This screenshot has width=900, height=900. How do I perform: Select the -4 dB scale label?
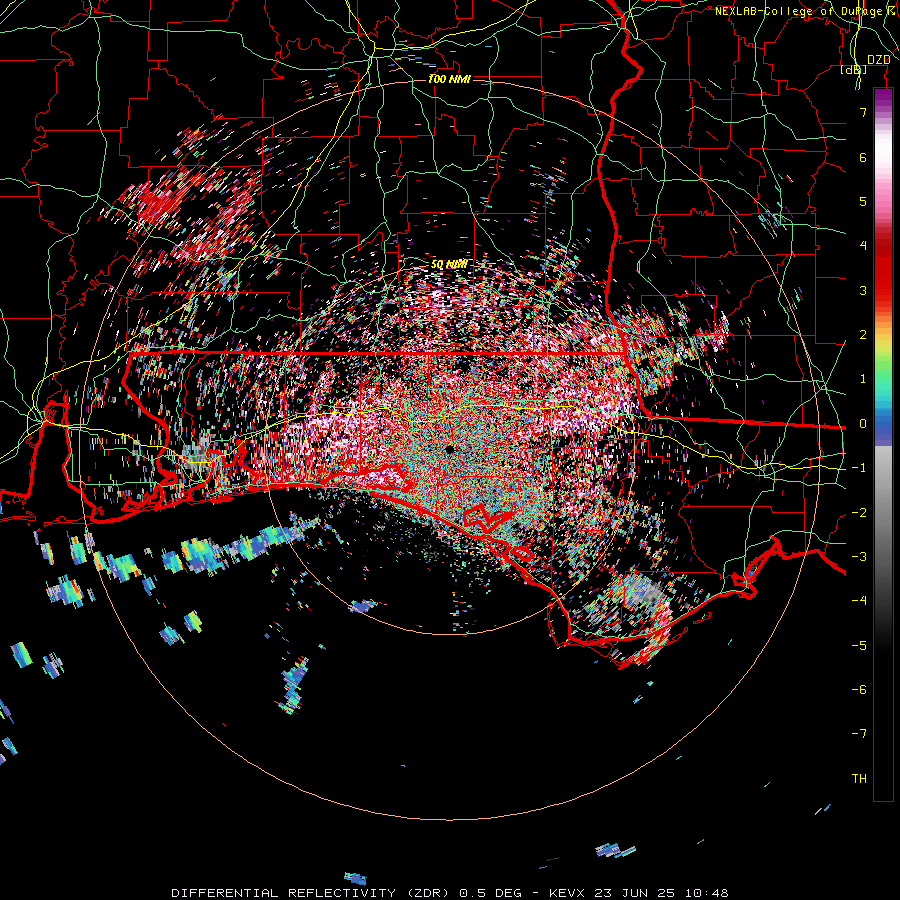(x=859, y=601)
